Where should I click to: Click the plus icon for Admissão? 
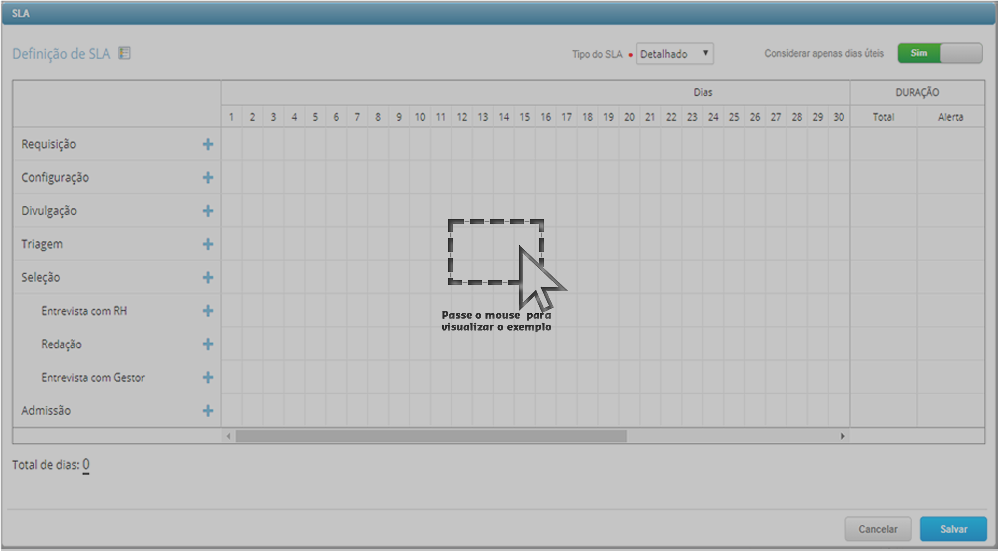[208, 411]
